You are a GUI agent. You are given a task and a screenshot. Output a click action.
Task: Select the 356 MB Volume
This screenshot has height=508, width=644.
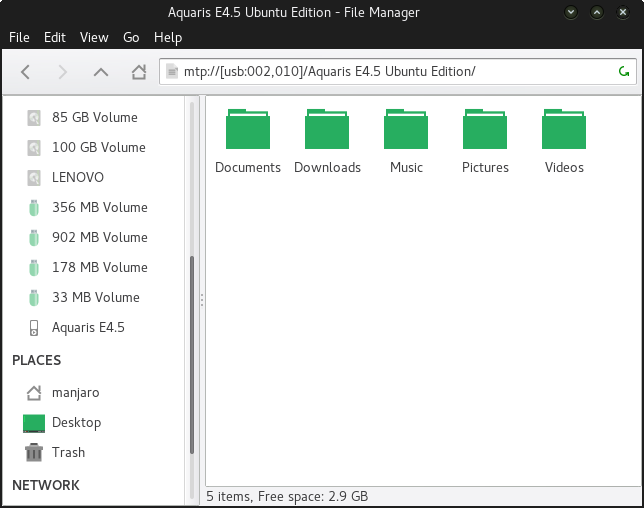tap(99, 207)
